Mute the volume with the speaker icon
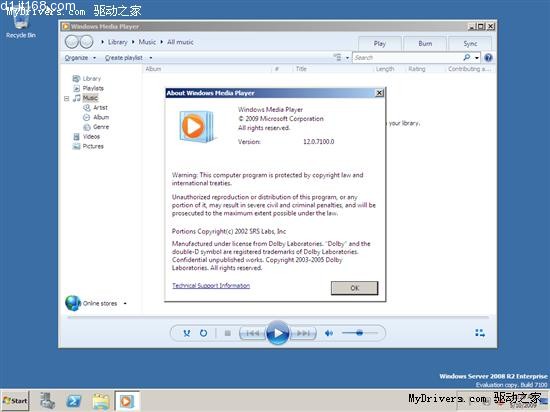Viewport: 550px width, 412px height. pos(328,333)
